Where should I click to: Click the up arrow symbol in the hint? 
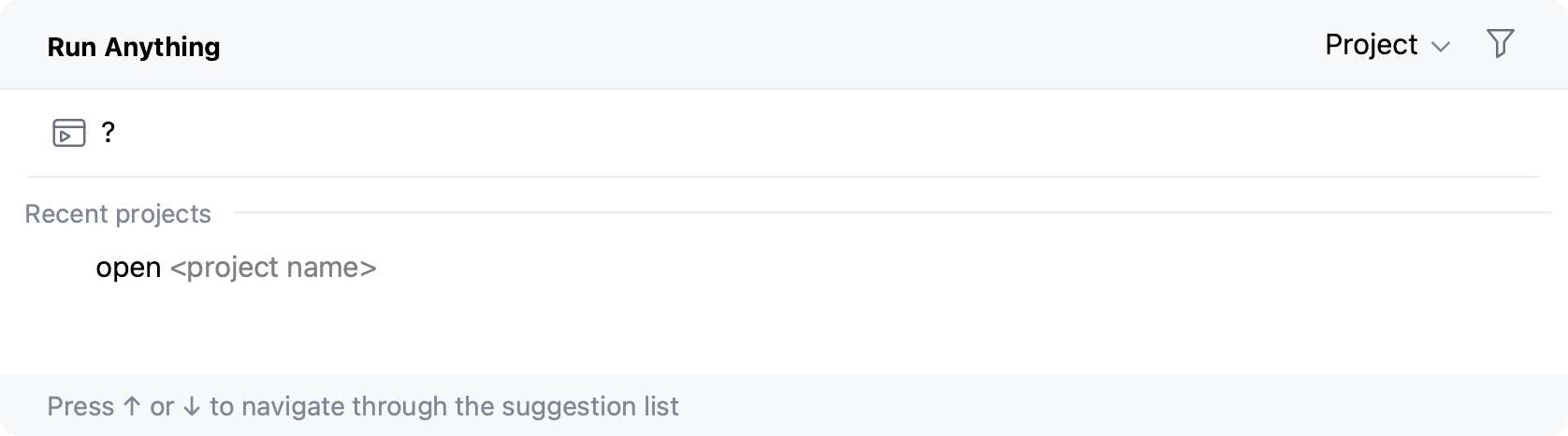(x=132, y=407)
